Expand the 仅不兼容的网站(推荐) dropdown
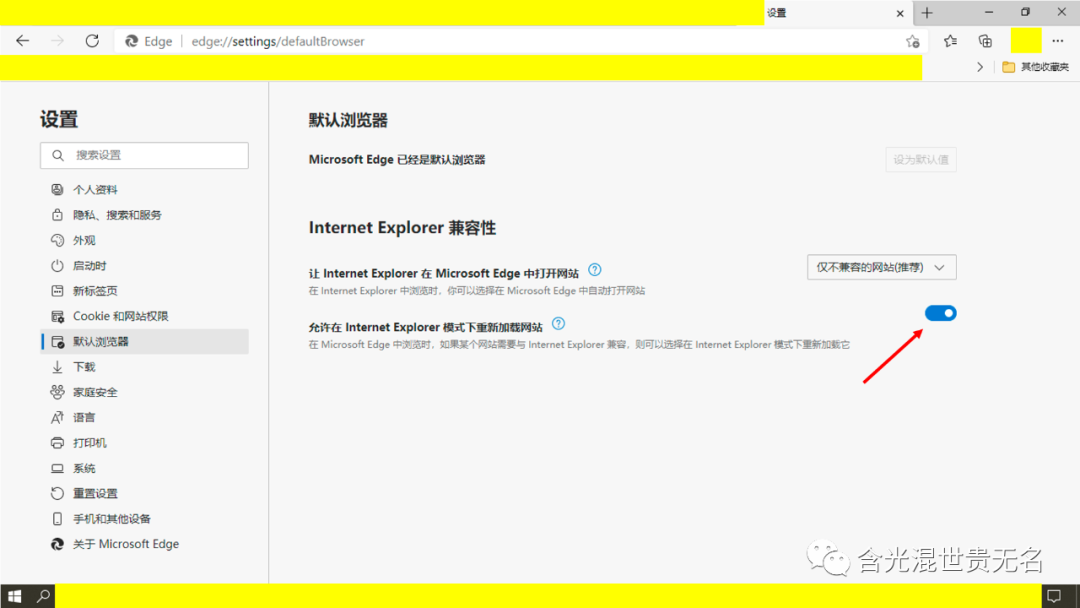Screen dimensions: 1080x608 click(881, 267)
